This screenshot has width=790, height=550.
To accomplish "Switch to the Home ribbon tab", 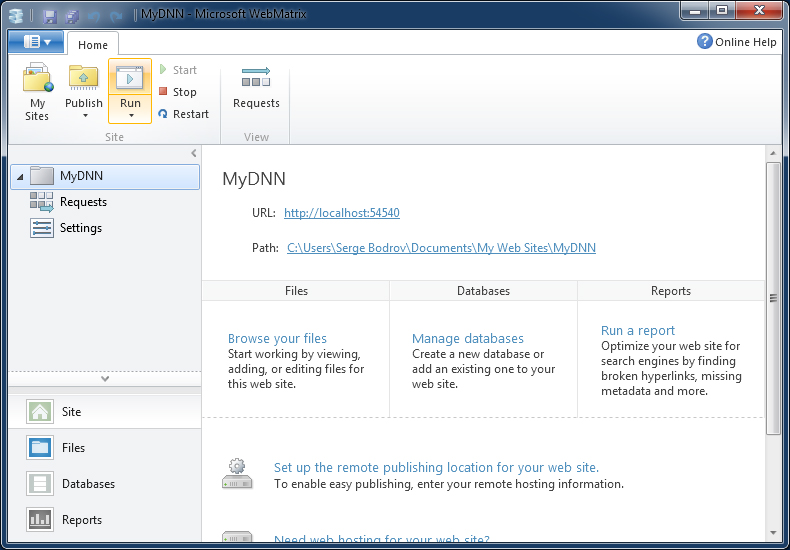I will tap(93, 45).
